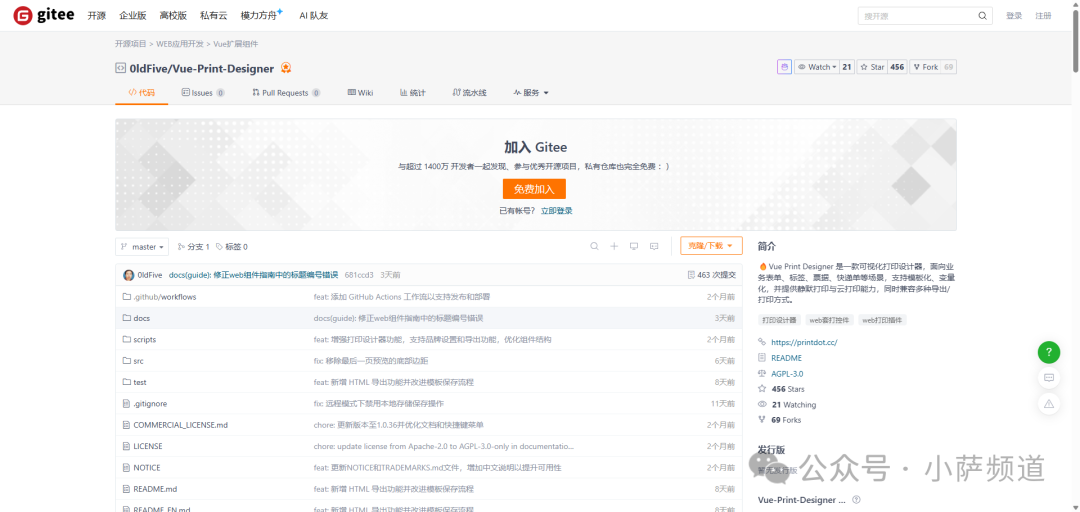Star the repository with the Star button
The height and width of the screenshot is (512, 1080).
[872, 67]
